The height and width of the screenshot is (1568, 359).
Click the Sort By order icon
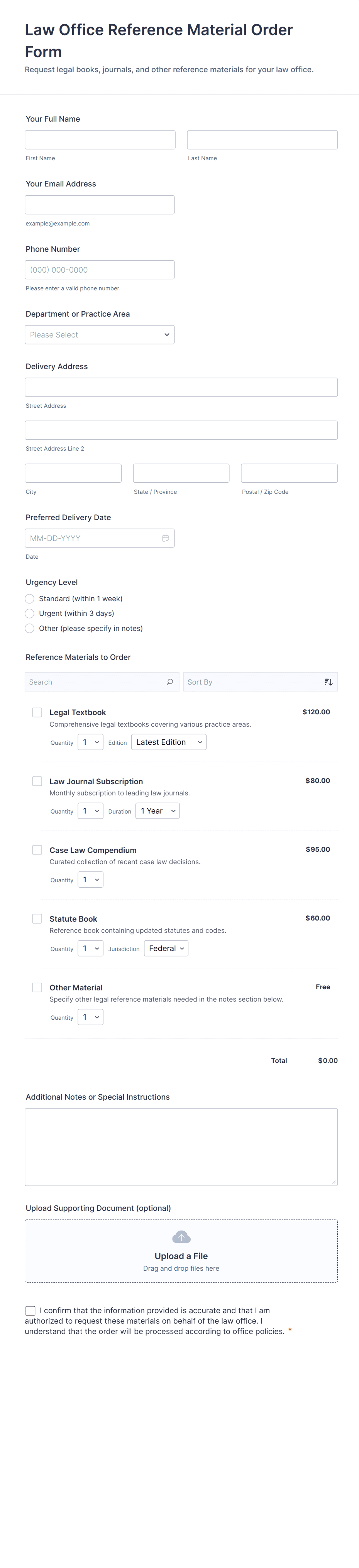[x=328, y=682]
